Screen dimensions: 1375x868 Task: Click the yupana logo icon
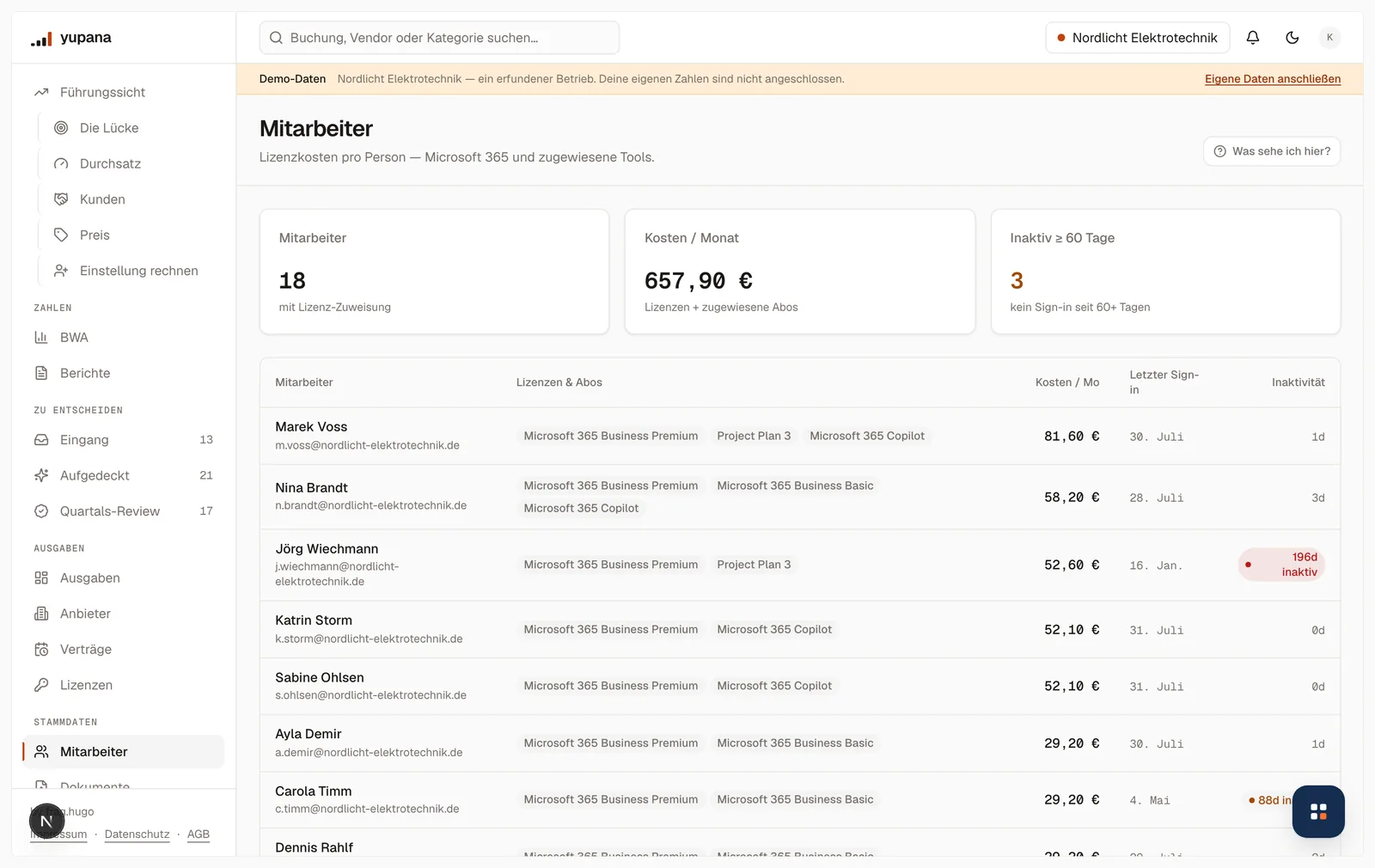pos(41,39)
